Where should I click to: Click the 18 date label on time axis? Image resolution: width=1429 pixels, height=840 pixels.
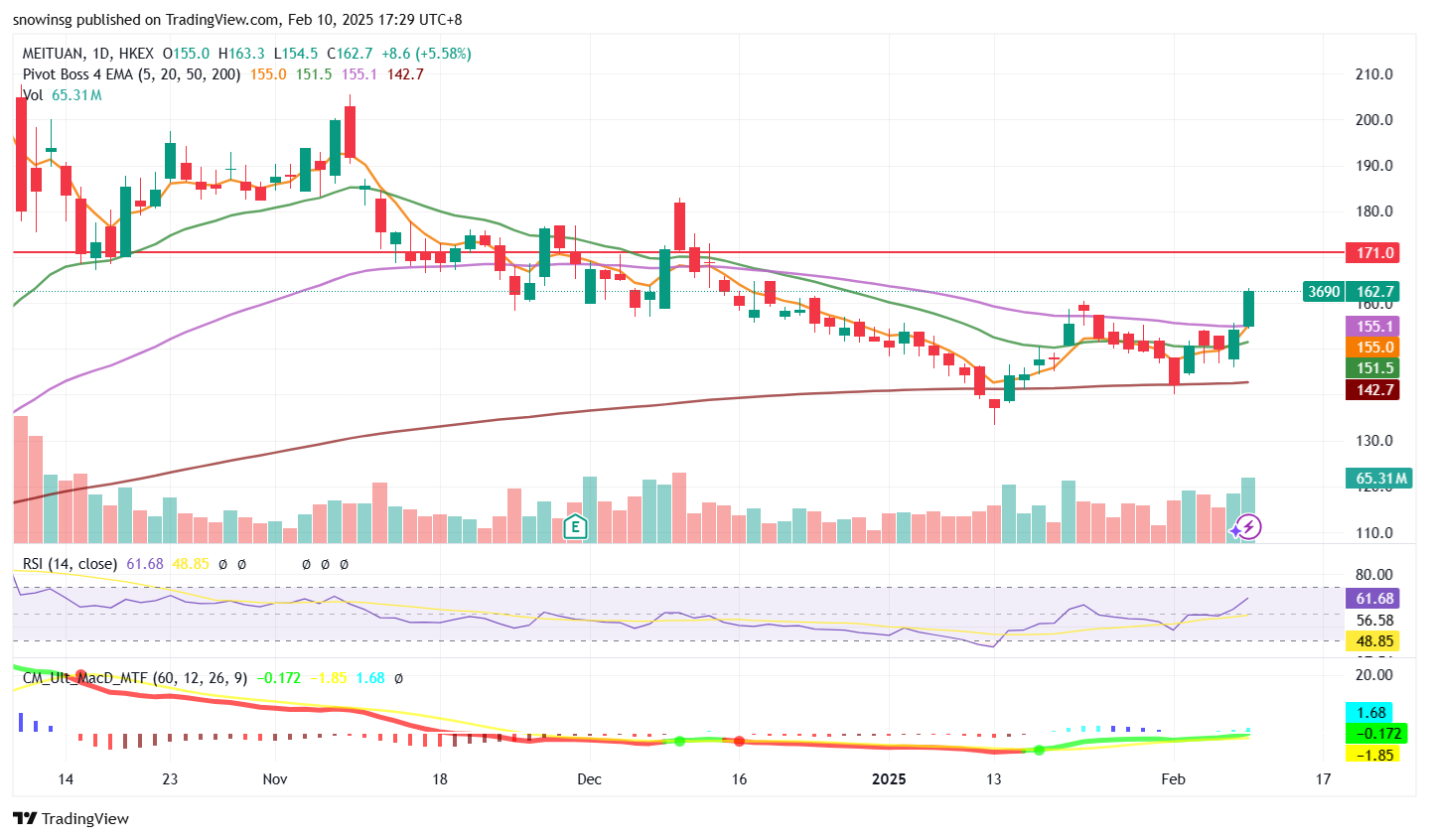coord(440,778)
